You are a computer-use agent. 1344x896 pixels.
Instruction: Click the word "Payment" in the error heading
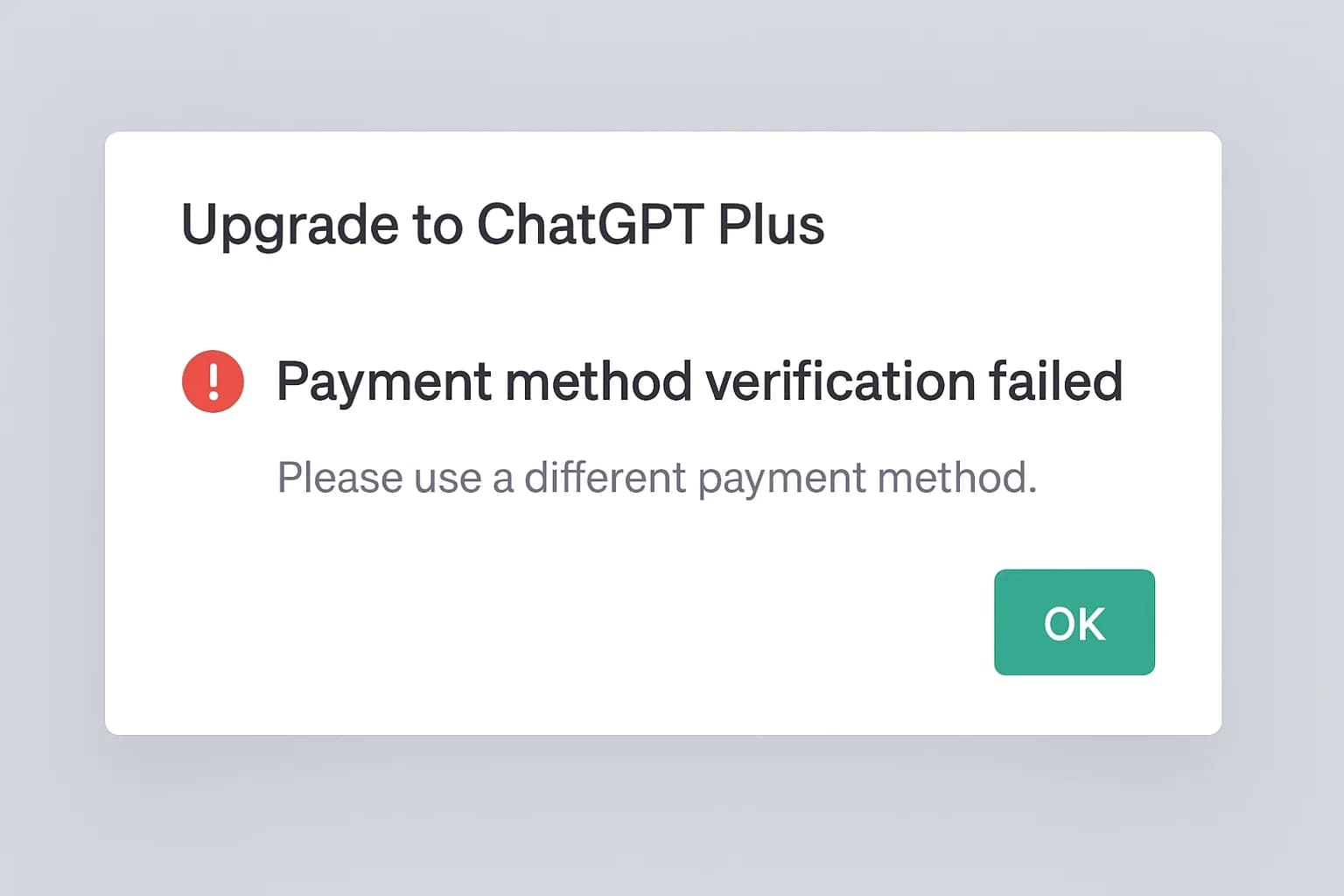(383, 381)
